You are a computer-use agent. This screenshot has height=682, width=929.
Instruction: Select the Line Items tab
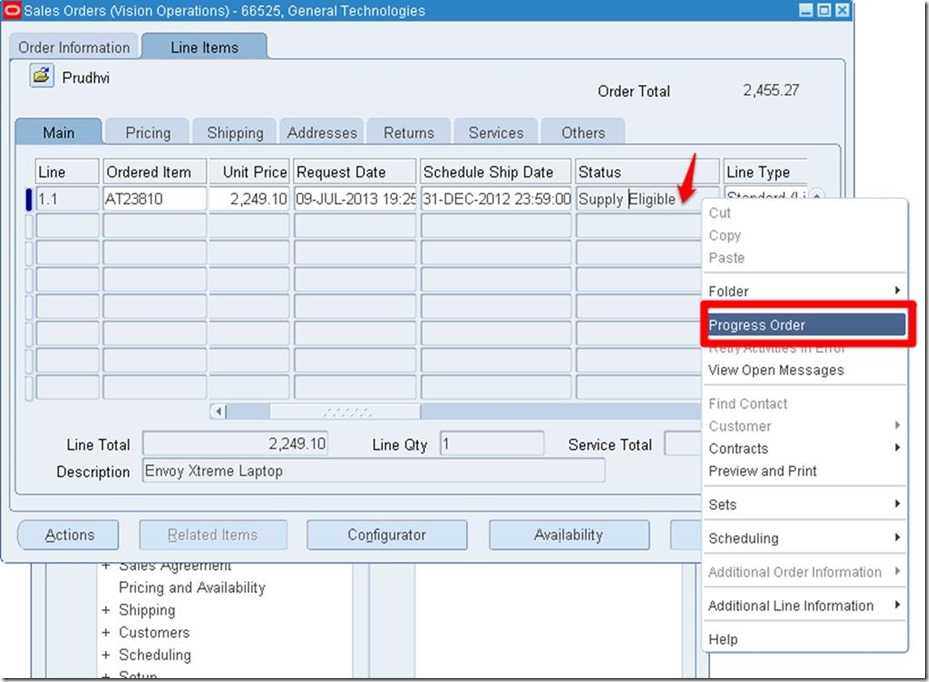coord(204,47)
